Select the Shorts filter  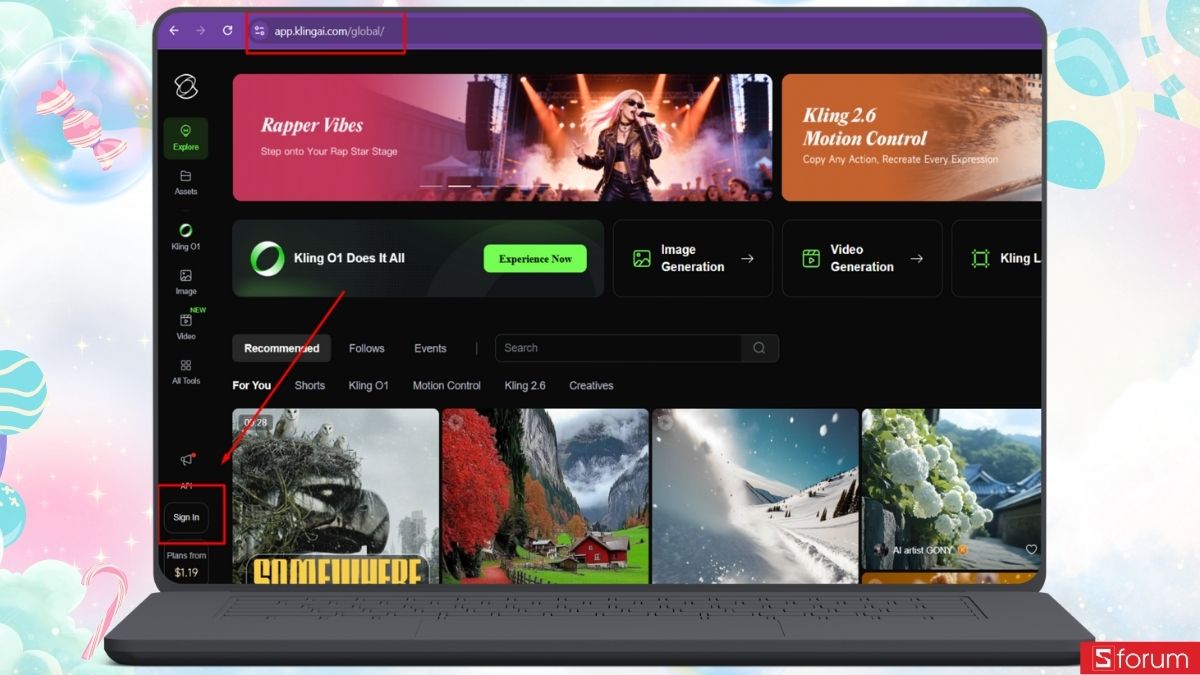[310, 385]
